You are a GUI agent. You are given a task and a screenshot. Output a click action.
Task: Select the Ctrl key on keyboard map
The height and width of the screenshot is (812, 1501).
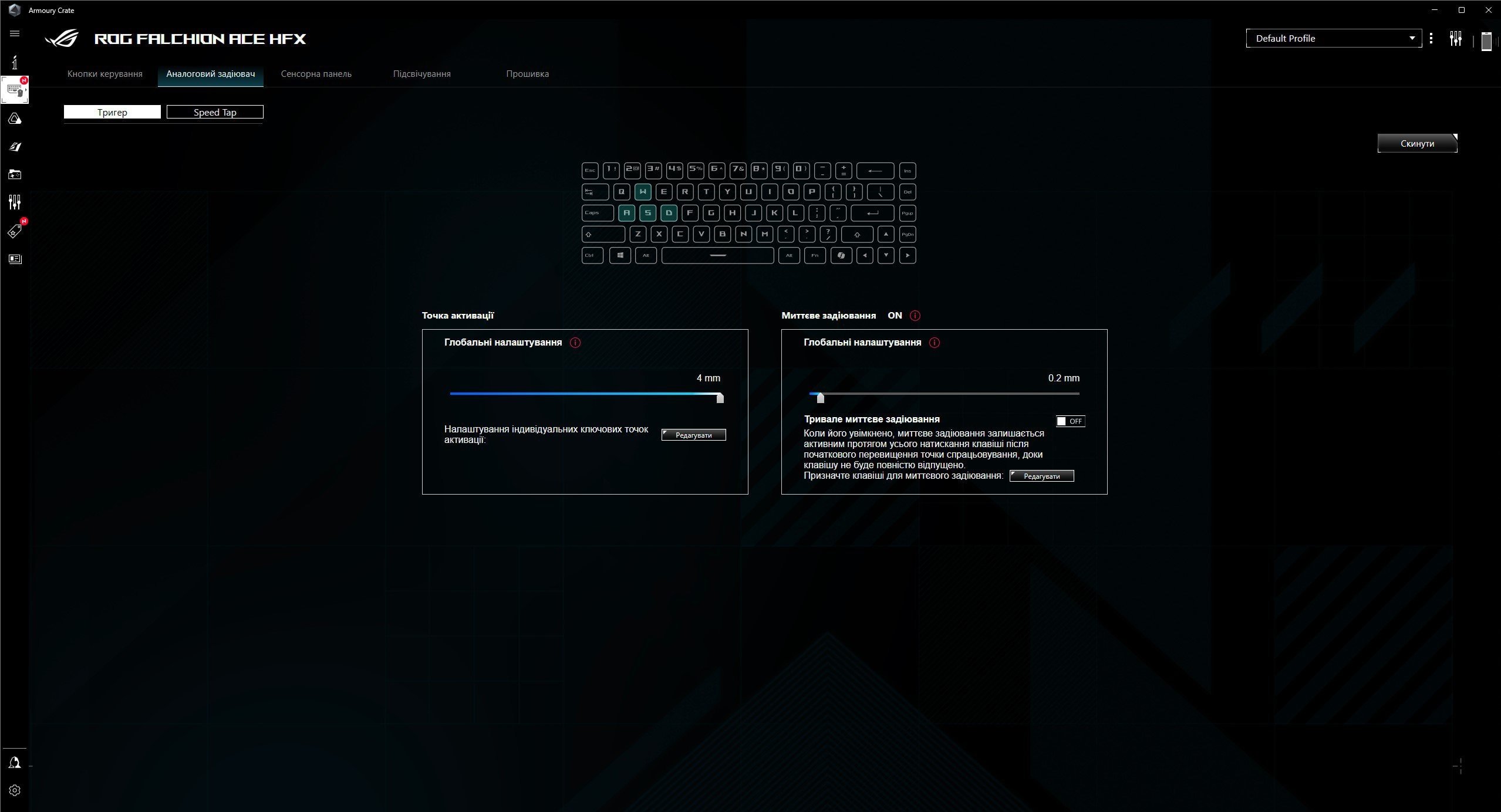(x=592, y=255)
